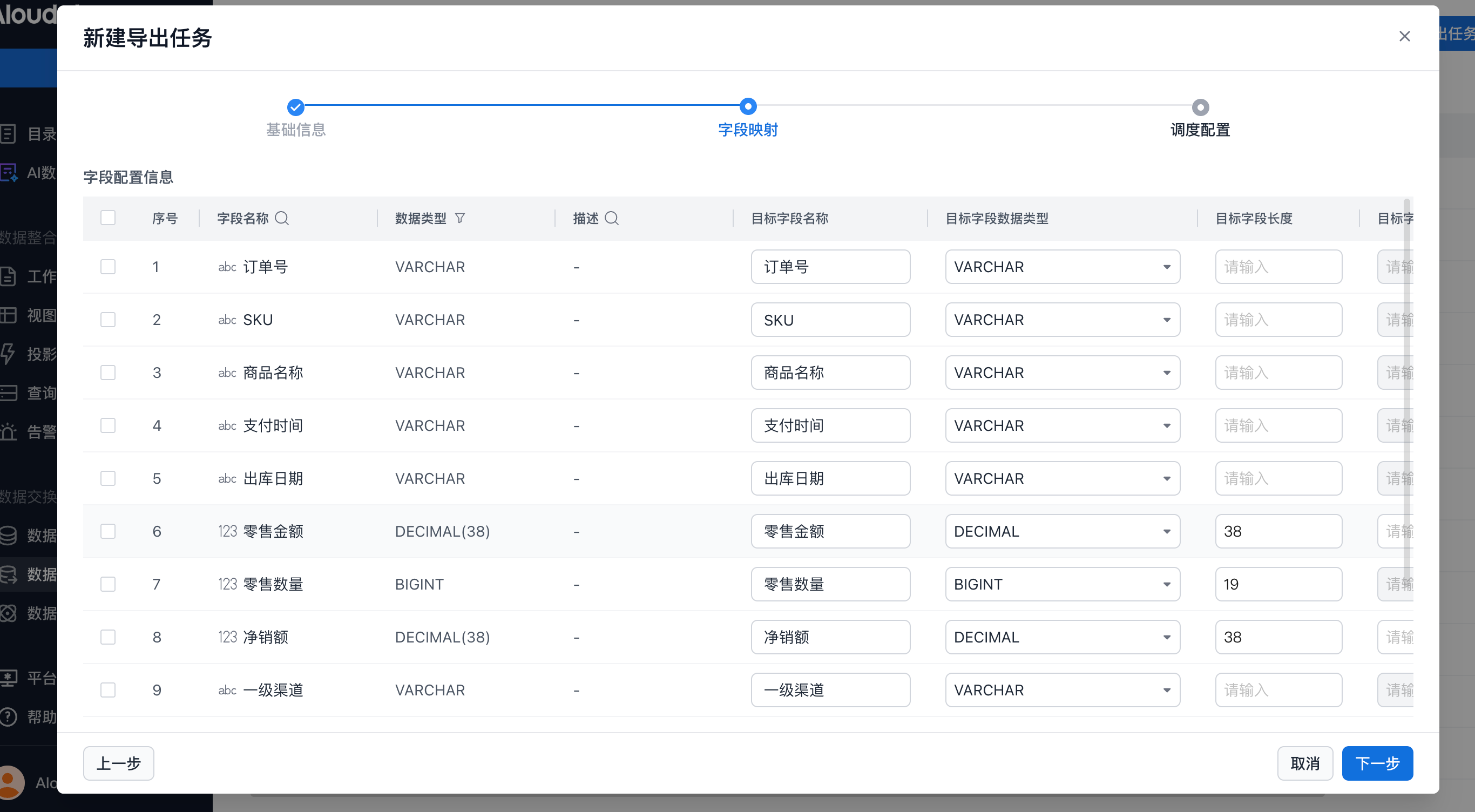Click the search icon beside 描述 header
Viewport: 1475px width, 812px height.
tap(612, 218)
